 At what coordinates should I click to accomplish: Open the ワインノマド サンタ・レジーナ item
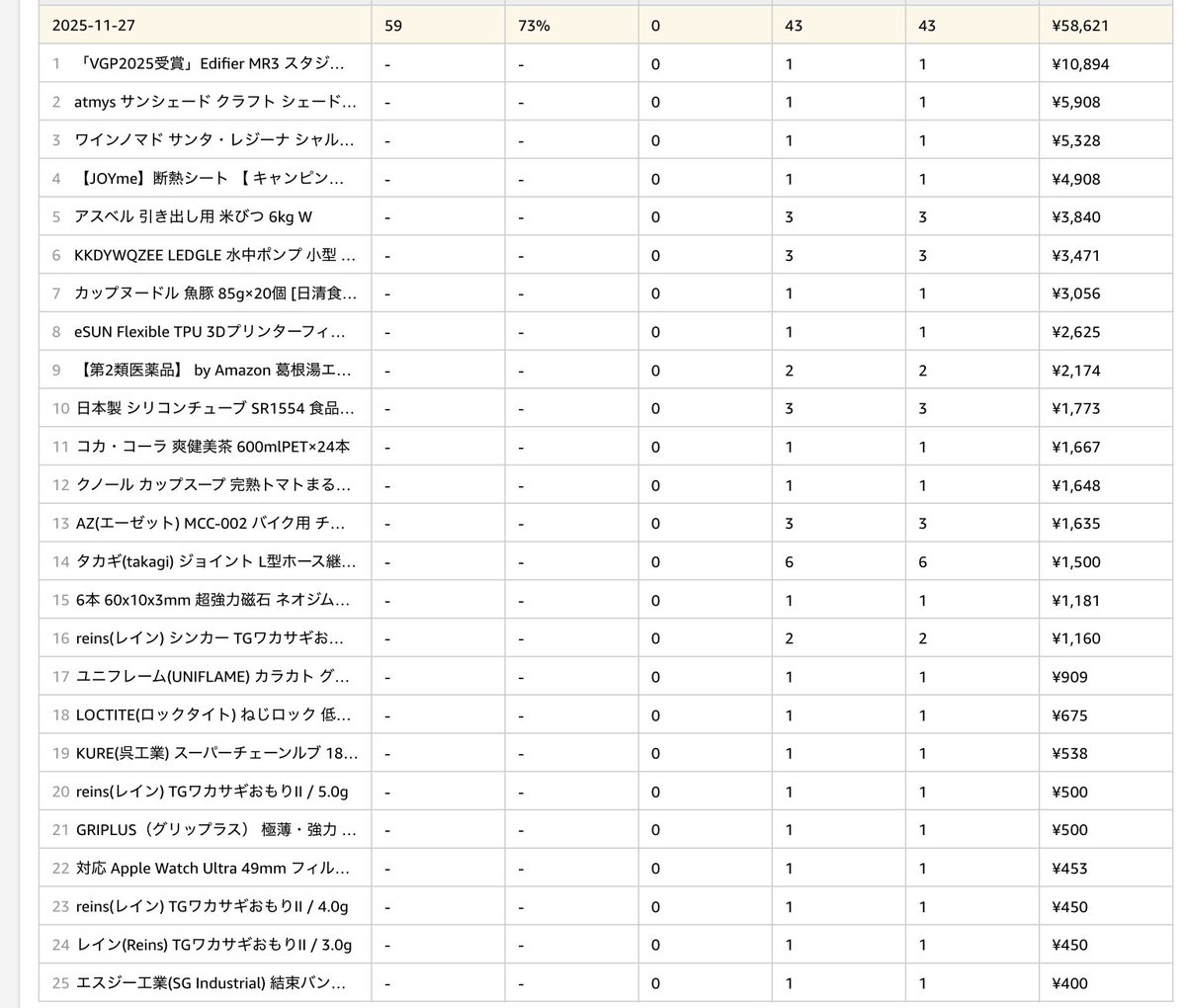click(214, 140)
